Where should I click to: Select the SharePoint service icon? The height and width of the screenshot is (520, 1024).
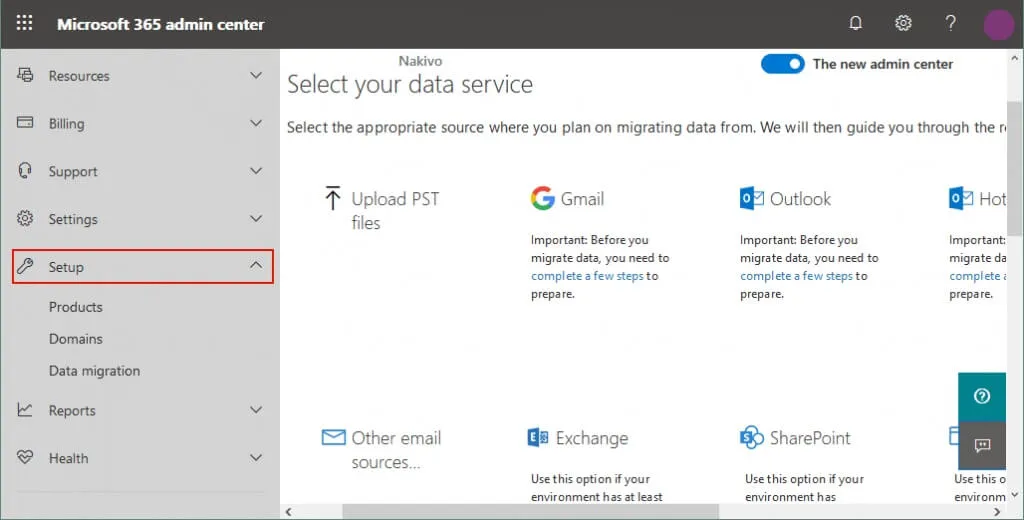pyautogui.click(x=752, y=437)
